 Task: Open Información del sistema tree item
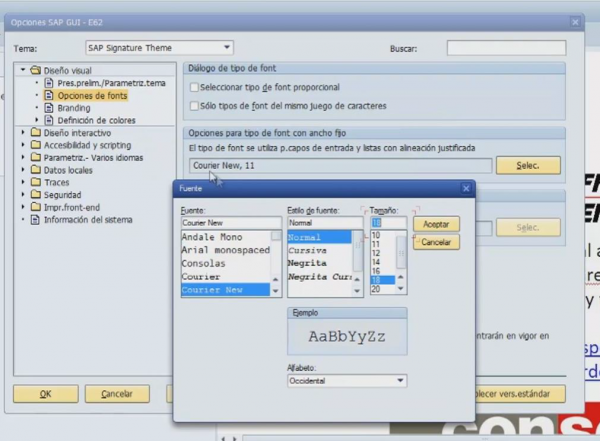pyautogui.click(x=88, y=220)
